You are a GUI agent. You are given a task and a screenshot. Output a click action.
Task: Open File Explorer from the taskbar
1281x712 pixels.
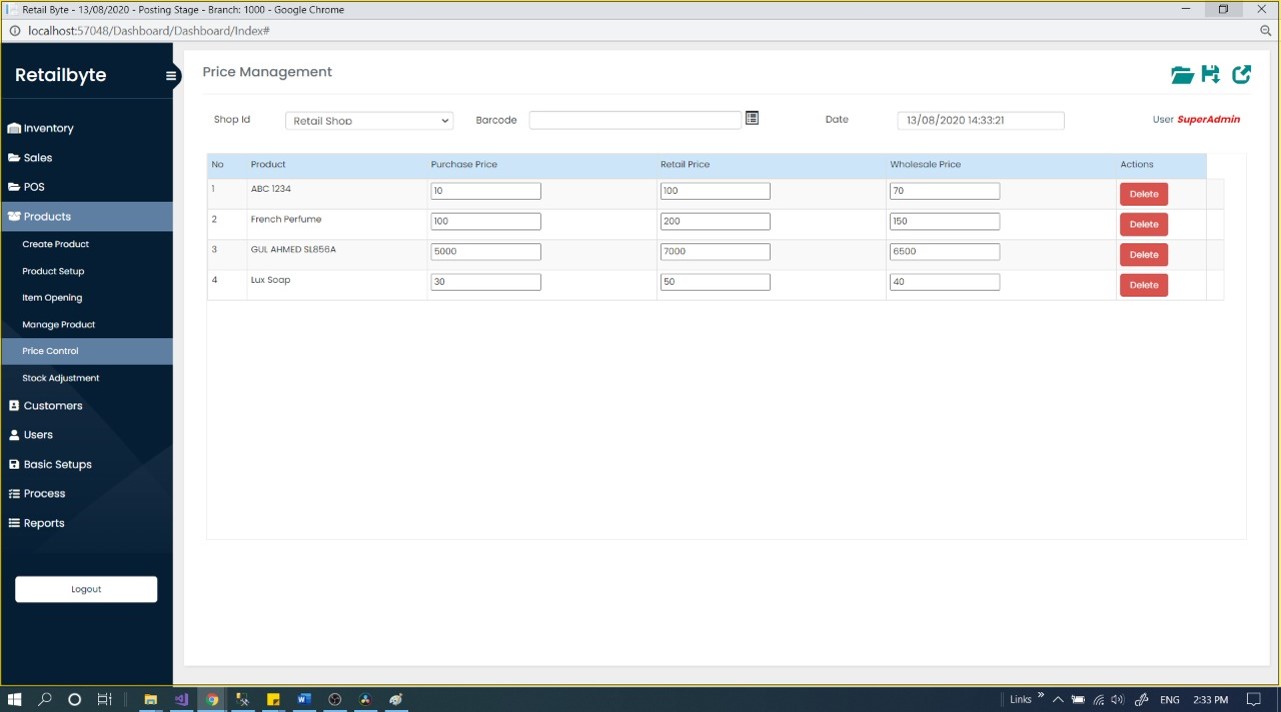[x=151, y=700]
